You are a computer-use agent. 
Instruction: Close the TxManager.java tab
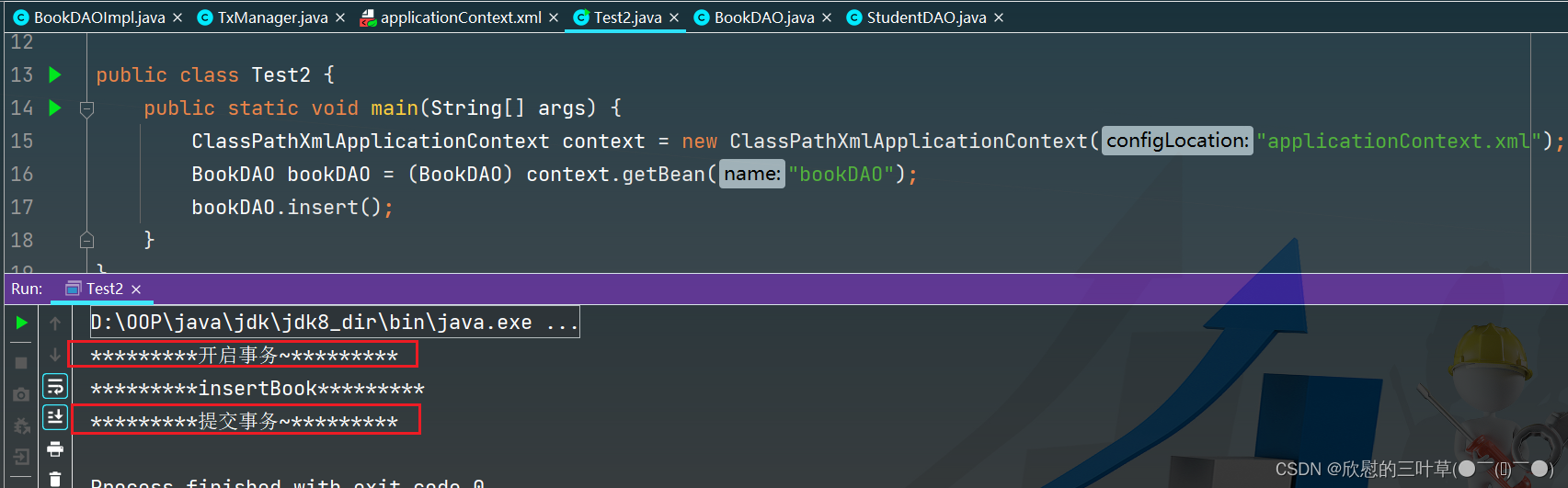(340, 17)
